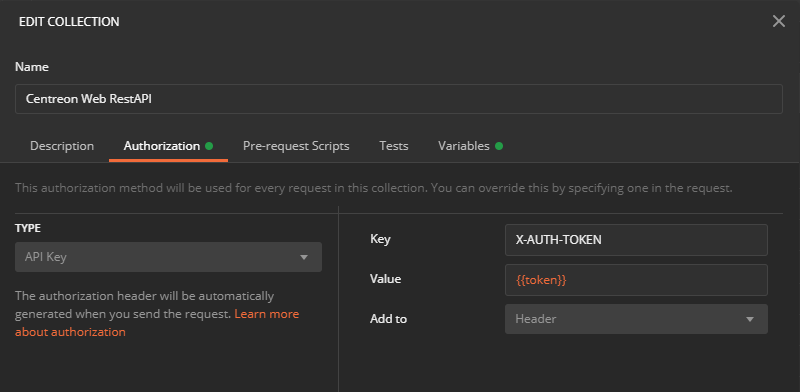
Task: Click the arrow on Header dropdown
Action: click(x=749, y=320)
